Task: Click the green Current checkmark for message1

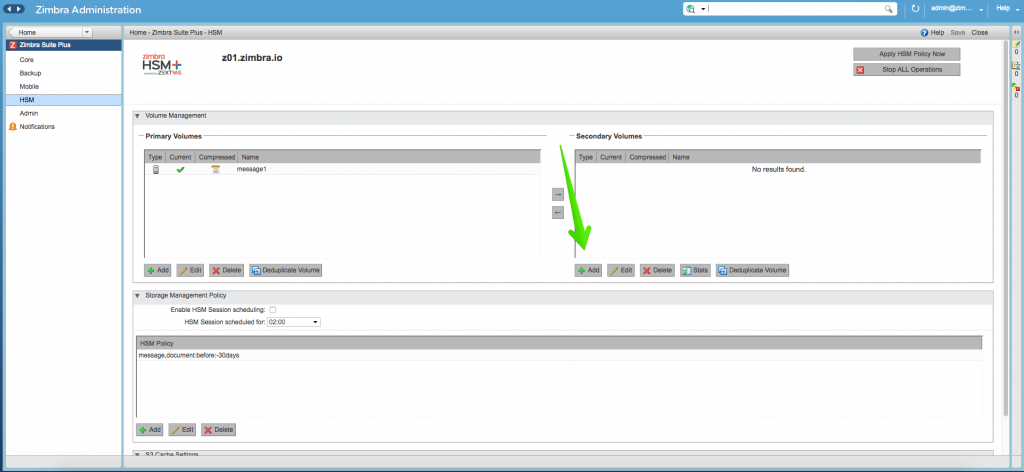Action: (x=180, y=170)
